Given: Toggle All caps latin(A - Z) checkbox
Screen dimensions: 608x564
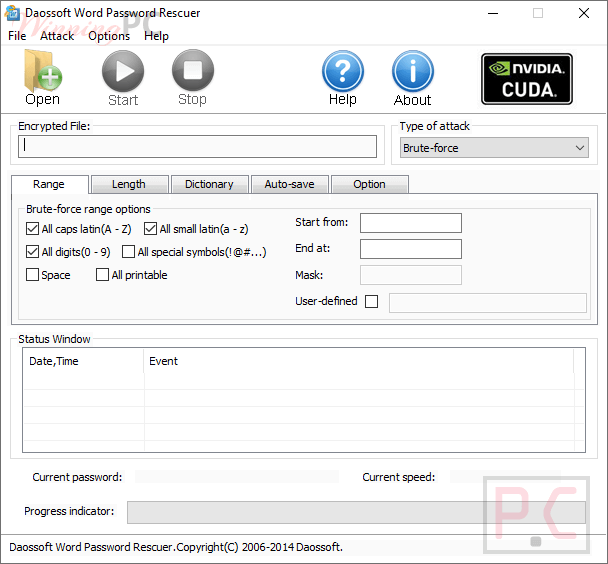Looking at the screenshot, I should (32, 229).
